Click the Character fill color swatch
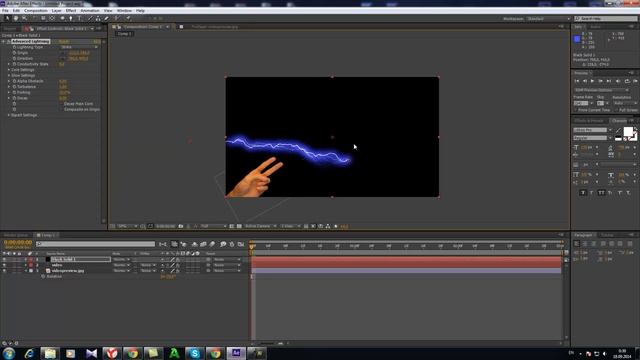 [628, 131]
